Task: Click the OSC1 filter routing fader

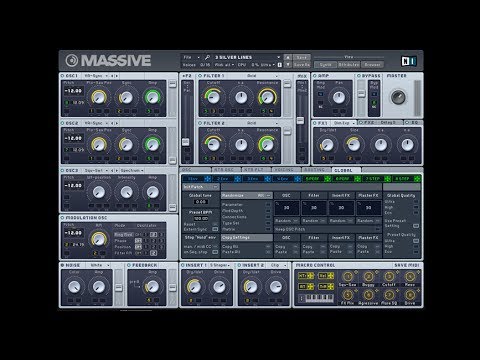Action: [172, 84]
